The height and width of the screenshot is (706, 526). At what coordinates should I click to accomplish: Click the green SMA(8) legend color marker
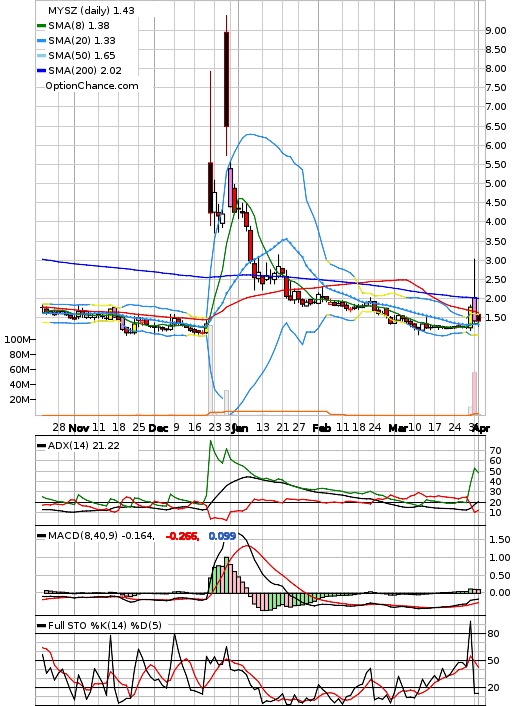[x=41, y=26]
